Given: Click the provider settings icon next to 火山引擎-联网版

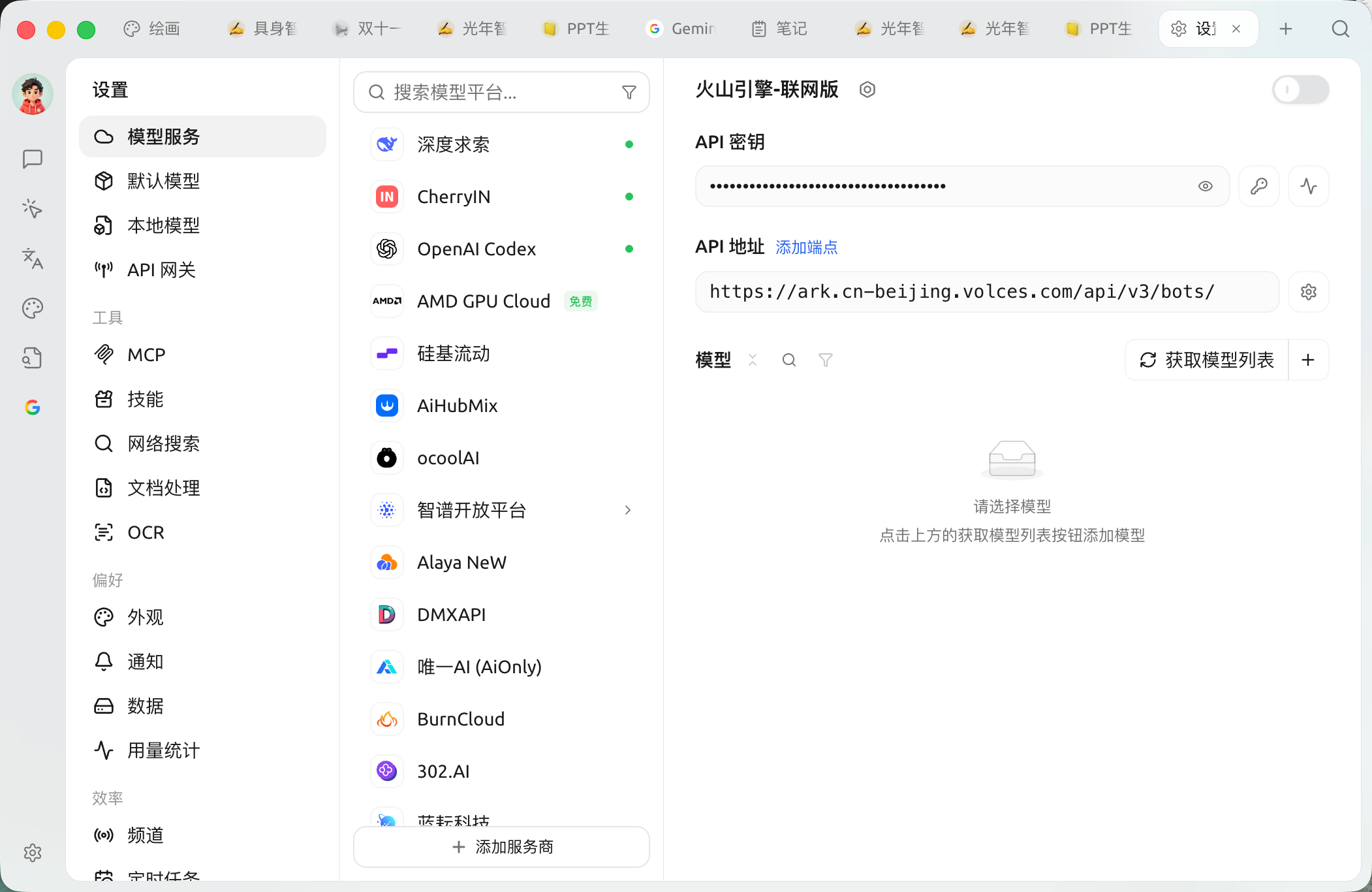Looking at the screenshot, I should (x=867, y=89).
